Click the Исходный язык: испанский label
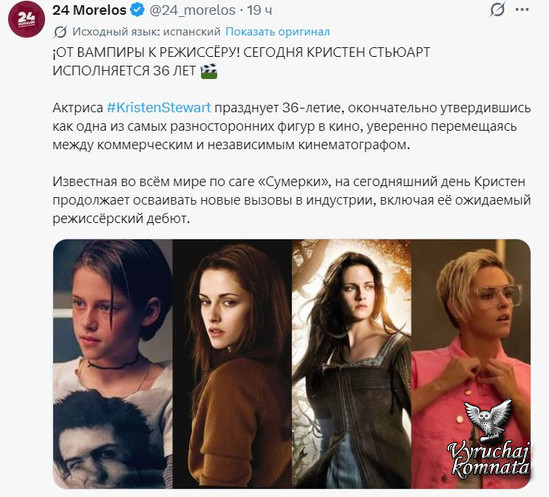 pos(146,32)
